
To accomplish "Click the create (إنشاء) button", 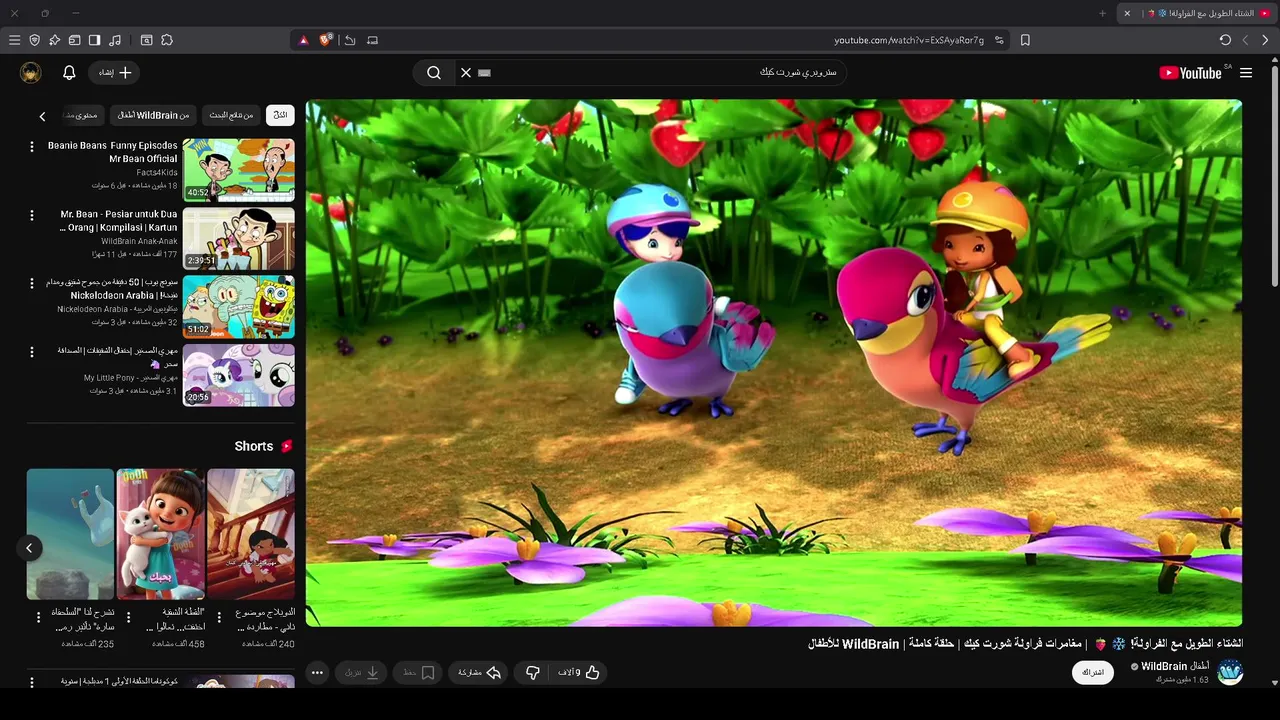I will pyautogui.click(x=114, y=73).
